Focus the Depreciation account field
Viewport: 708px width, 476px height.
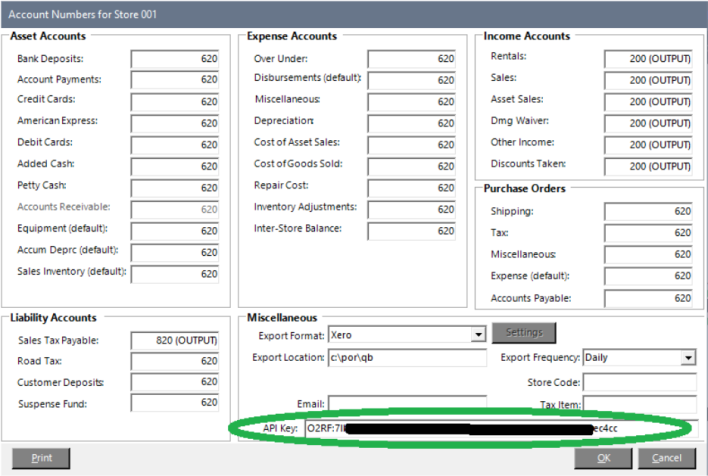411,123
